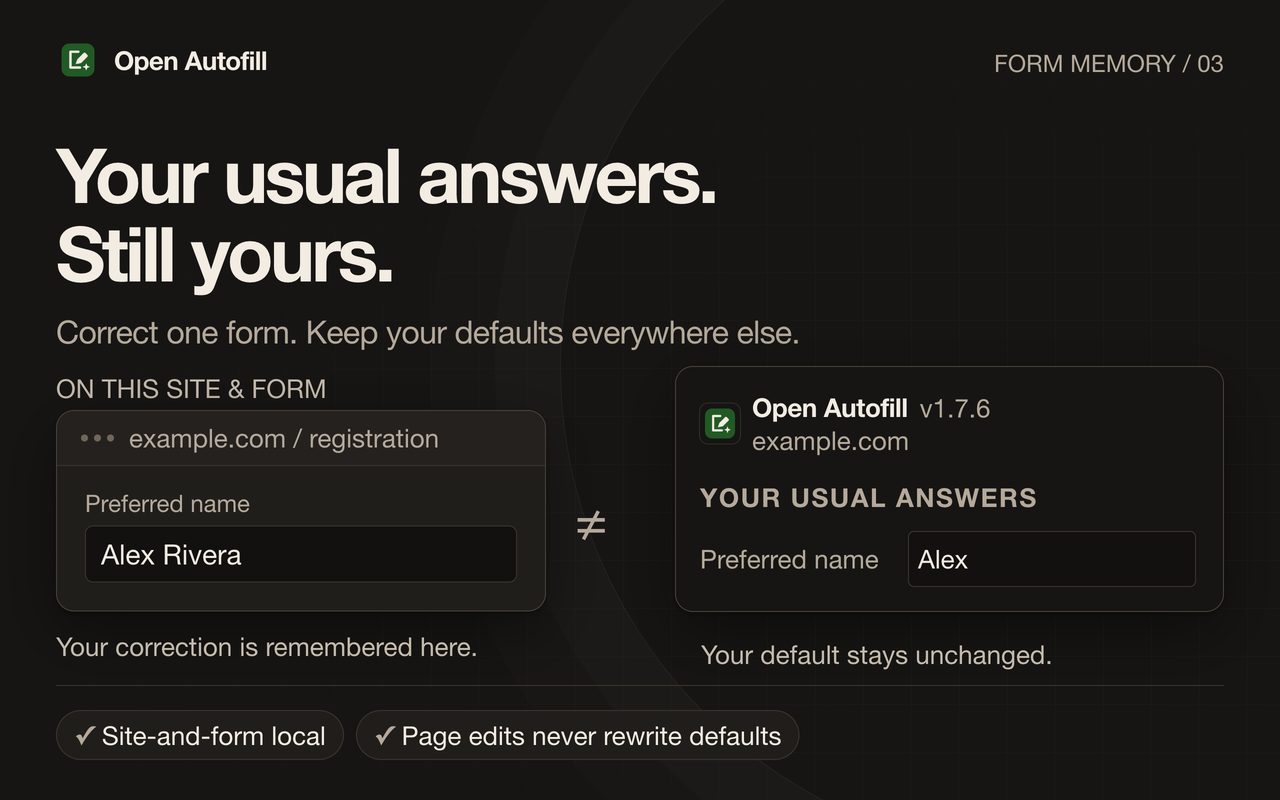Click the v1.7.6 version label

[x=955, y=408]
